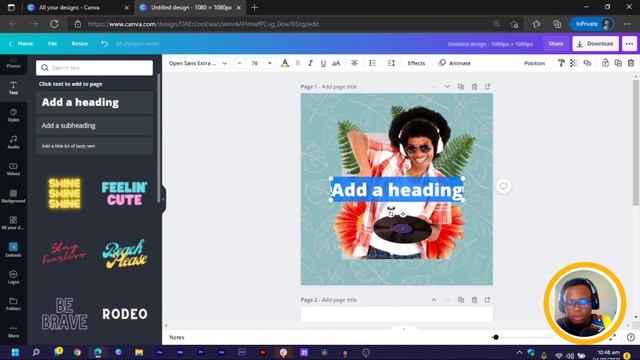The height and width of the screenshot is (360, 640).
Task: Duplicate Page 2
Action: (x=461, y=300)
